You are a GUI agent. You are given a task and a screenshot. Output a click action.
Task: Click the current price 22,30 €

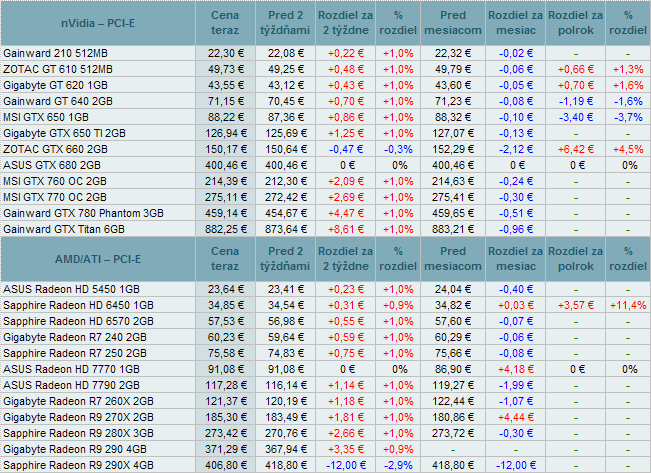[x=226, y=53]
